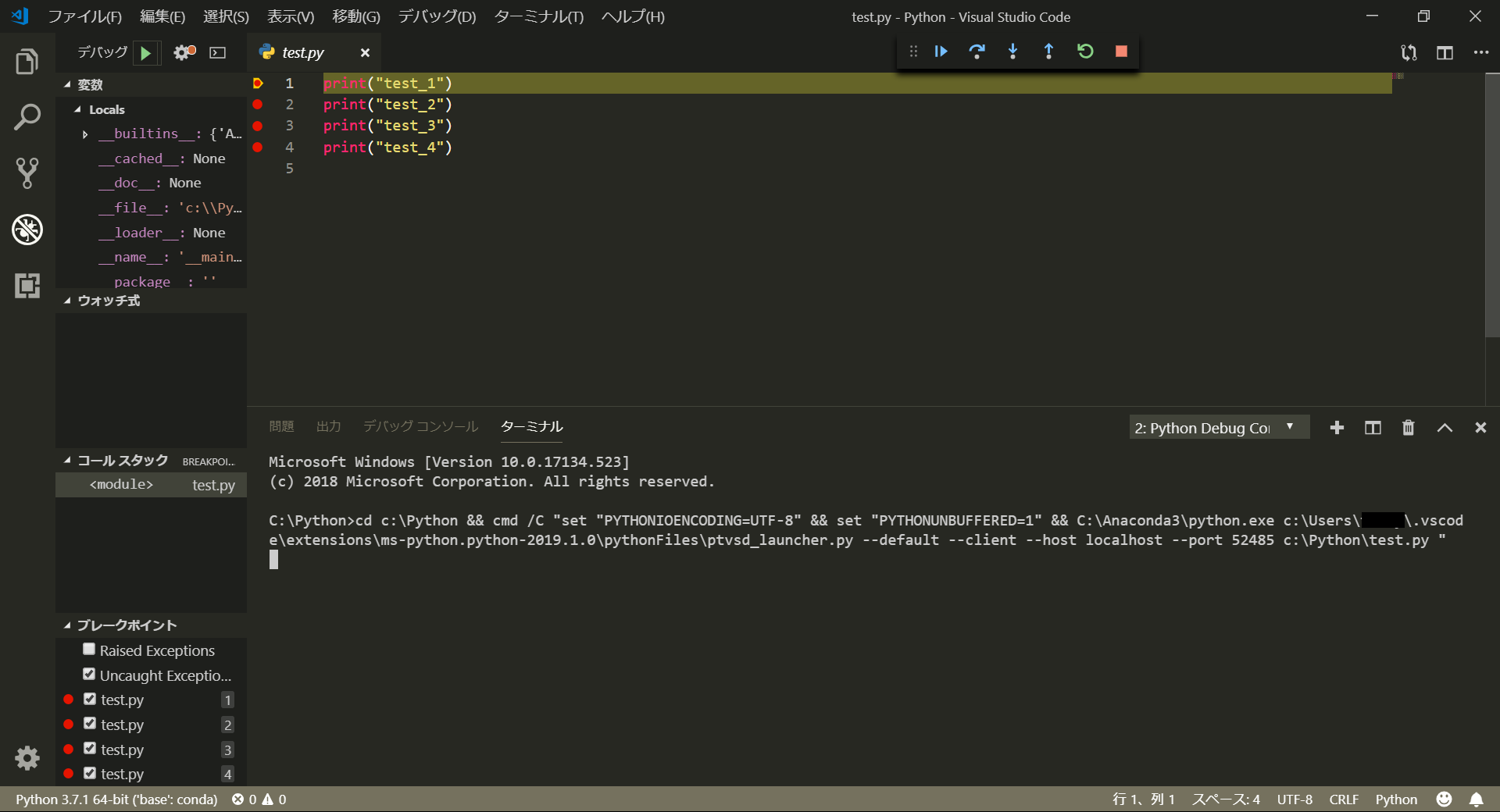Open the Source Control view
This screenshot has height=812, width=1500.
(27, 173)
